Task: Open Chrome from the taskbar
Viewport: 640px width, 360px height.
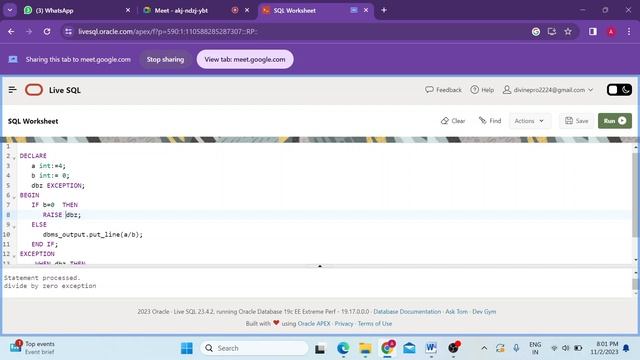Action: coord(387,348)
